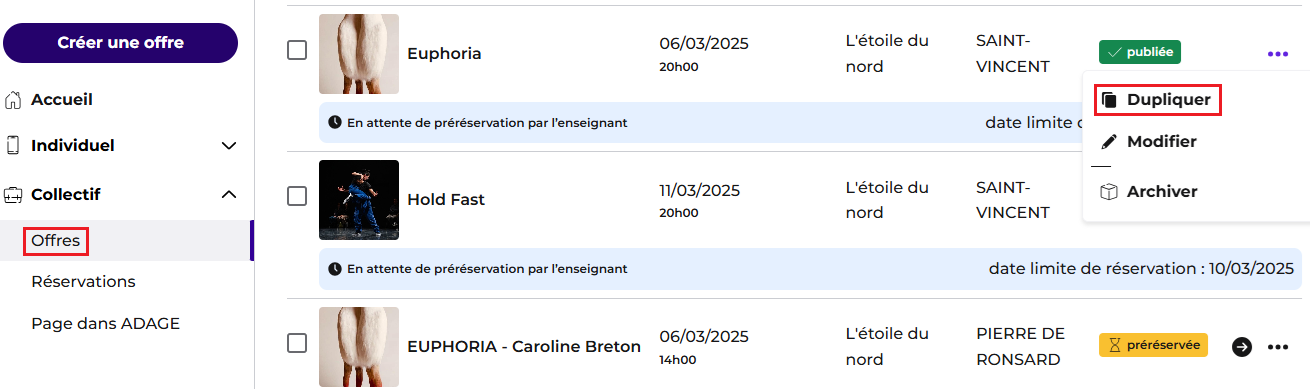The width and height of the screenshot is (1310, 389).
Task: Open Page dans ADAGE sidebar link
Action: 105,323
